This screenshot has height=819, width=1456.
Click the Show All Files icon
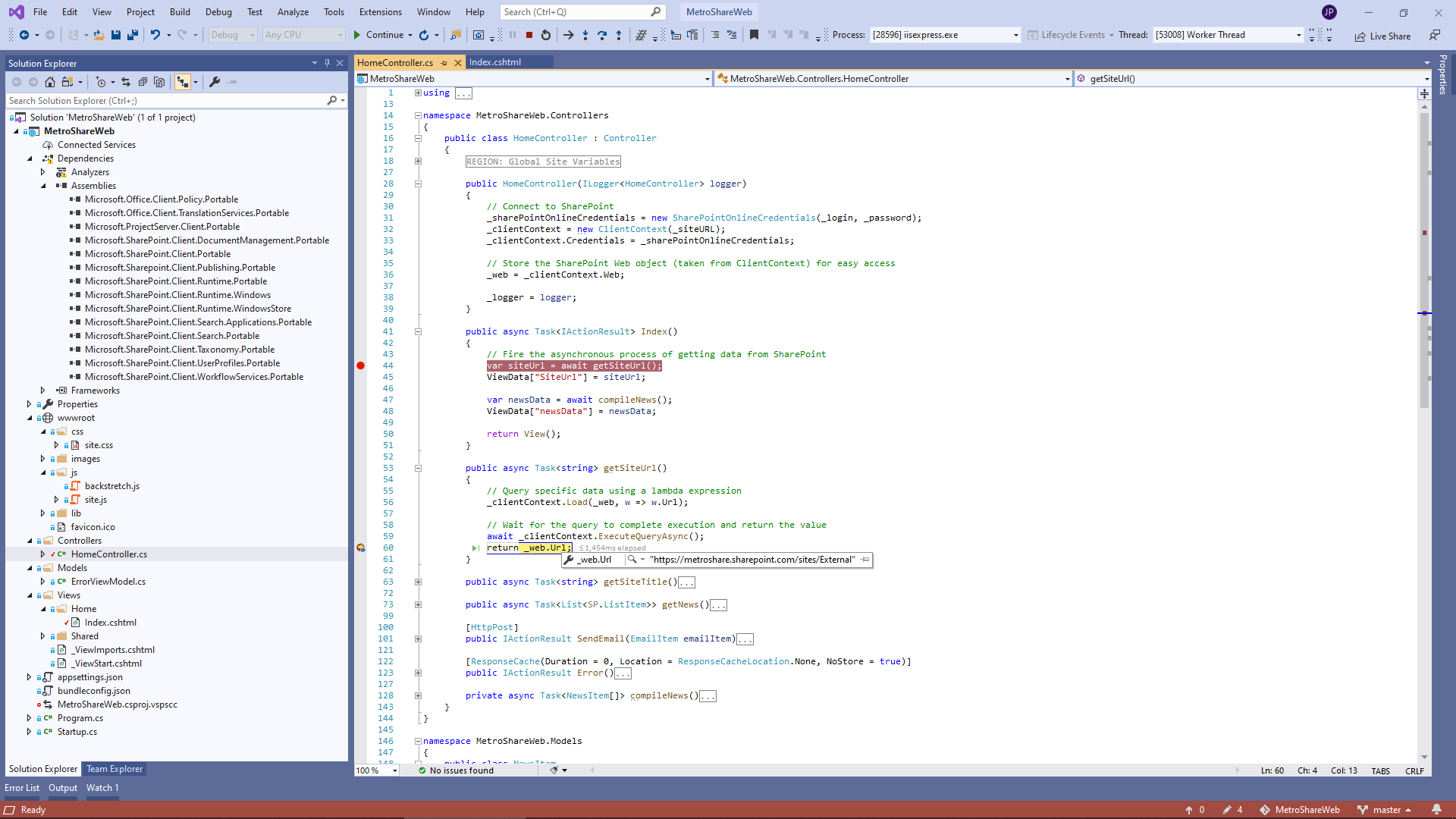coord(159,82)
